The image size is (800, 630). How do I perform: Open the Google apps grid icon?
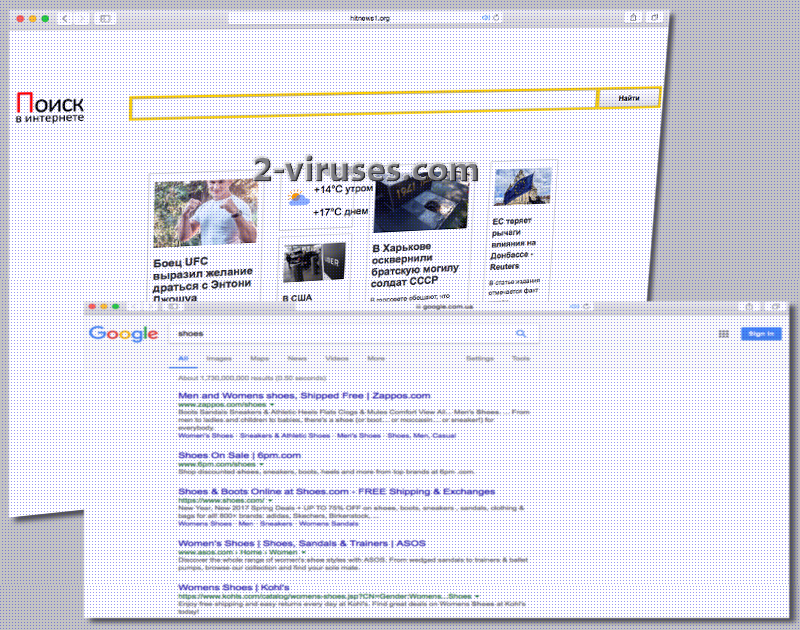[724, 332]
